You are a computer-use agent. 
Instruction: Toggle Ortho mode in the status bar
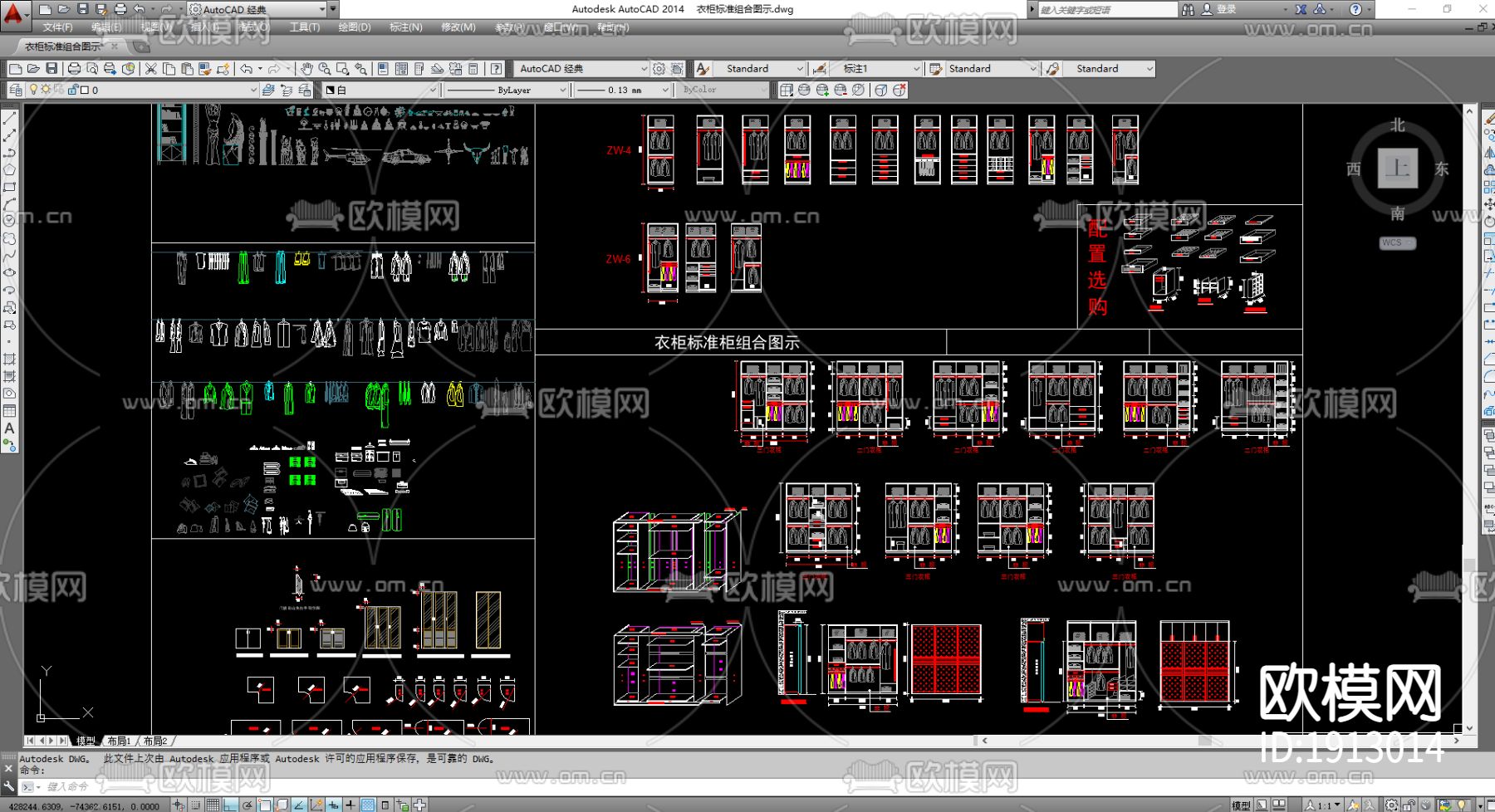(230, 805)
